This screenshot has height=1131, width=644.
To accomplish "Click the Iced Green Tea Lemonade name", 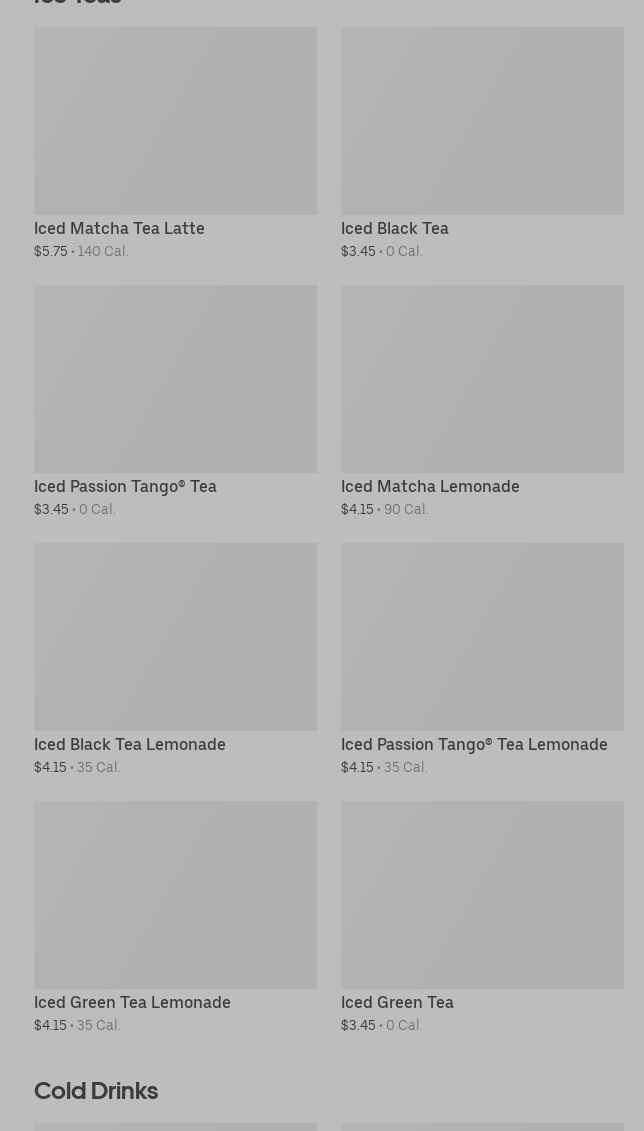I will click(132, 1002).
